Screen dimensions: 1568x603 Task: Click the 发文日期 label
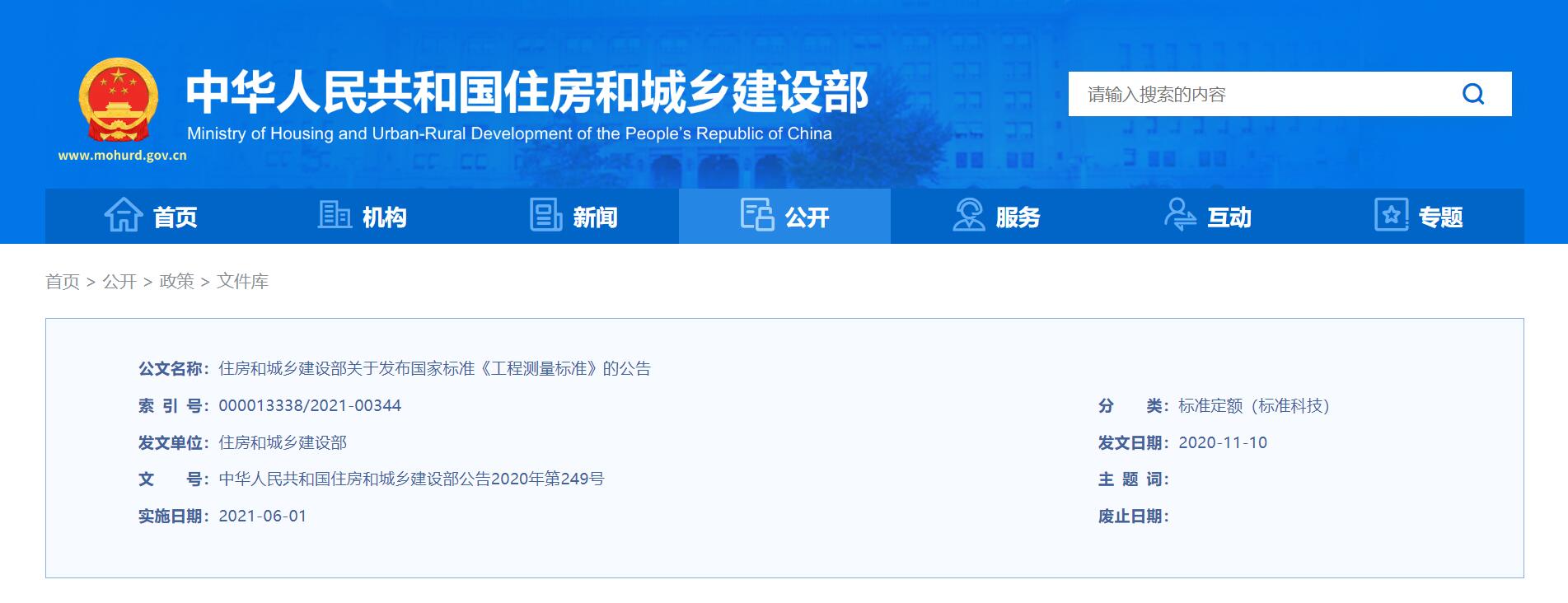point(1132,442)
